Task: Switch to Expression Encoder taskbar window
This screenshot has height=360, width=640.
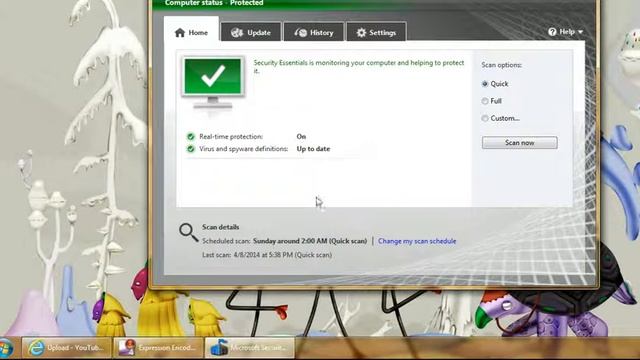Action: click(159, 348)
